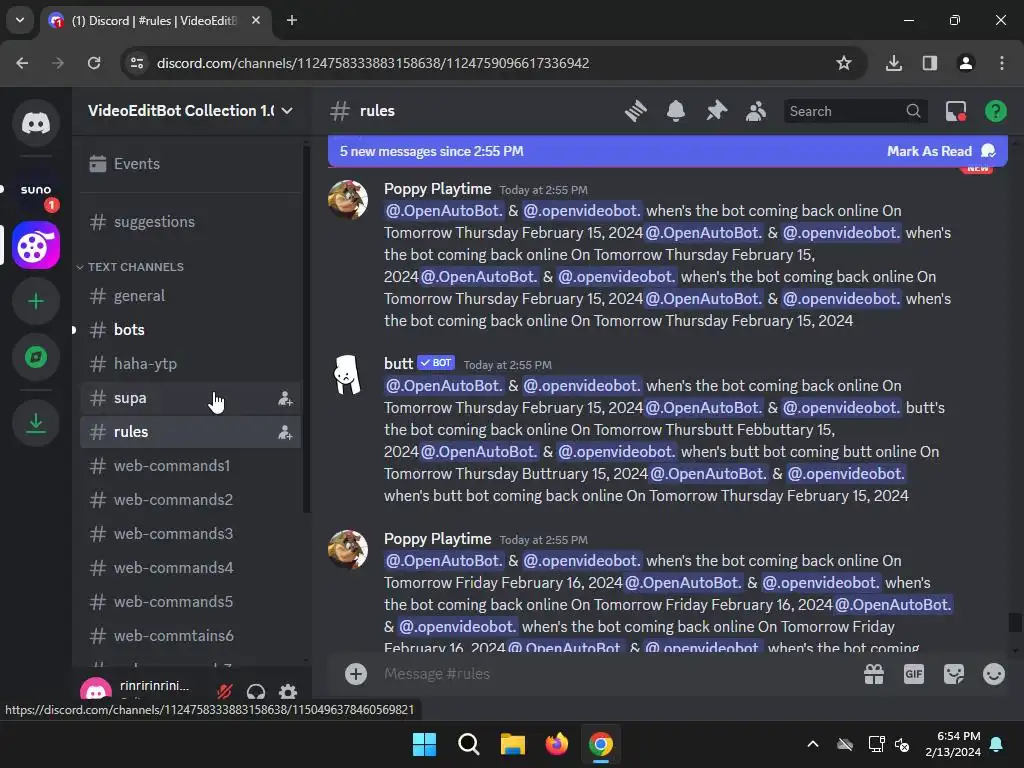Click rinririnrini user avatar in user panel
The height and width of the screenshot is (768, 1024).
[x=96, y=689]
